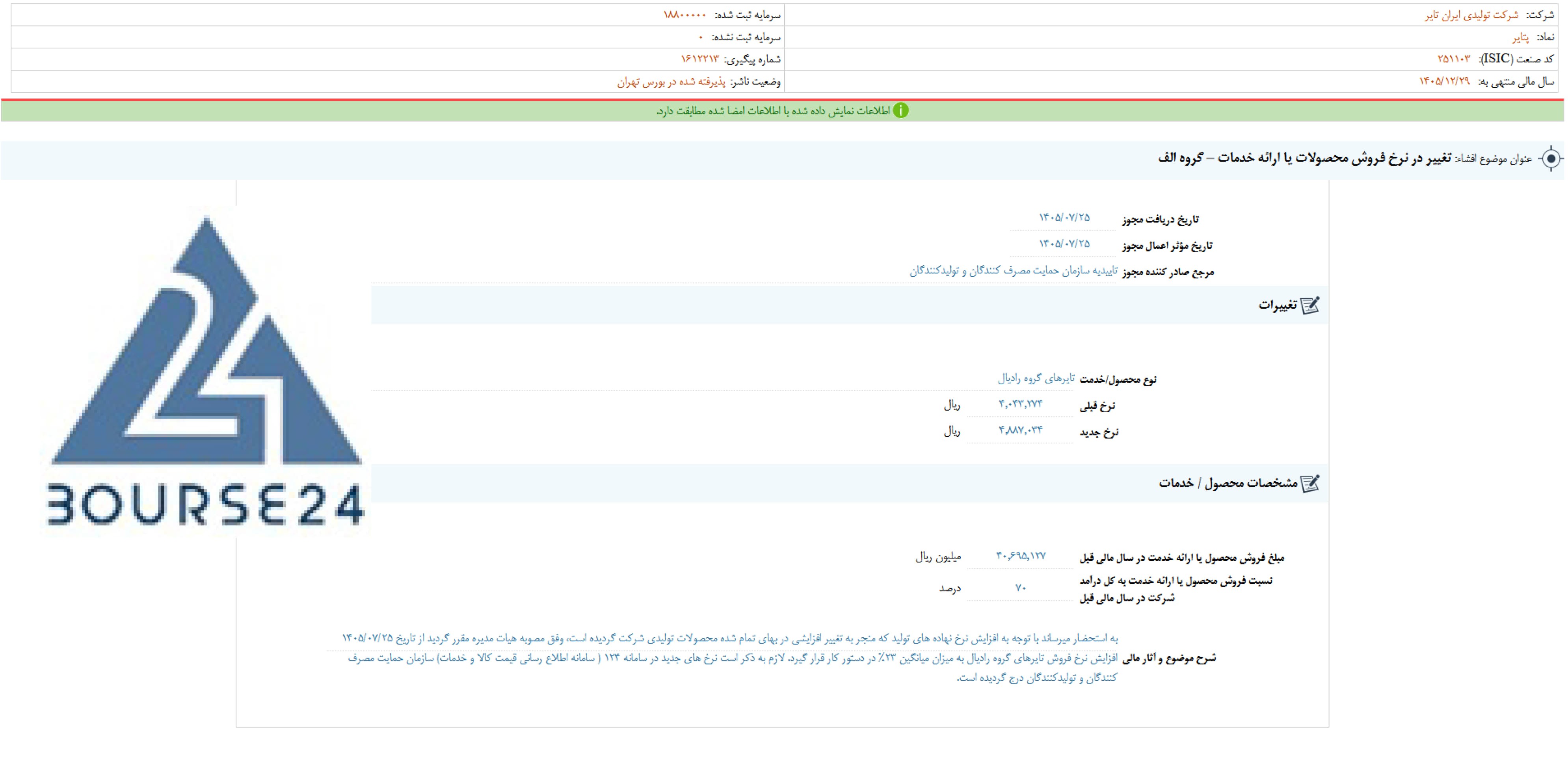Select publisher status پذیرفته شده در بورس تهران

pos(671,82)
